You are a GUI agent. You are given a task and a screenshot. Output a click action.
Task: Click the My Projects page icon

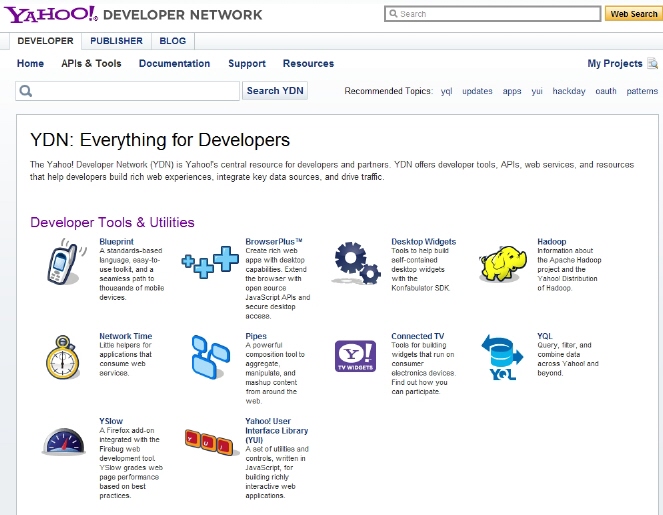pos(653,64)
